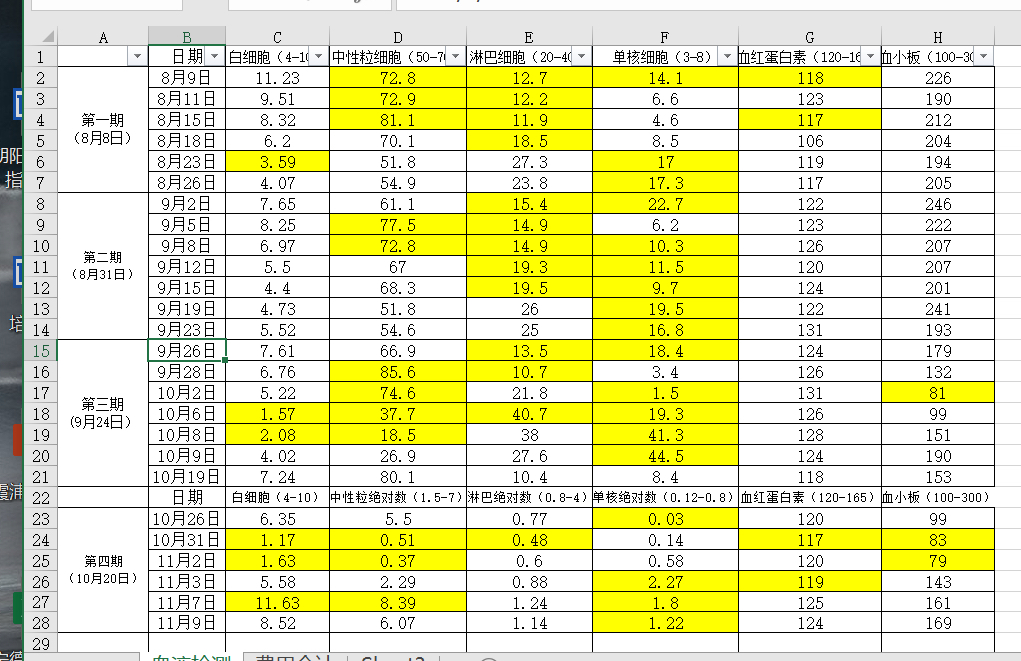This screenshot has height=661, width=1021.
Task: Switch to the 费用合计 sheet tab
Action: (x=291, y=658)
